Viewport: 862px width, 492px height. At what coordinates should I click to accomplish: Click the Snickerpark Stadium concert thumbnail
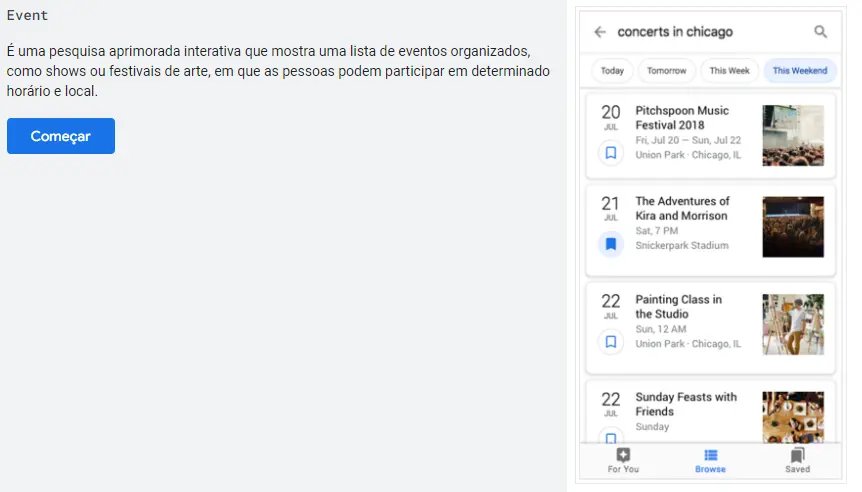point(793,227)
